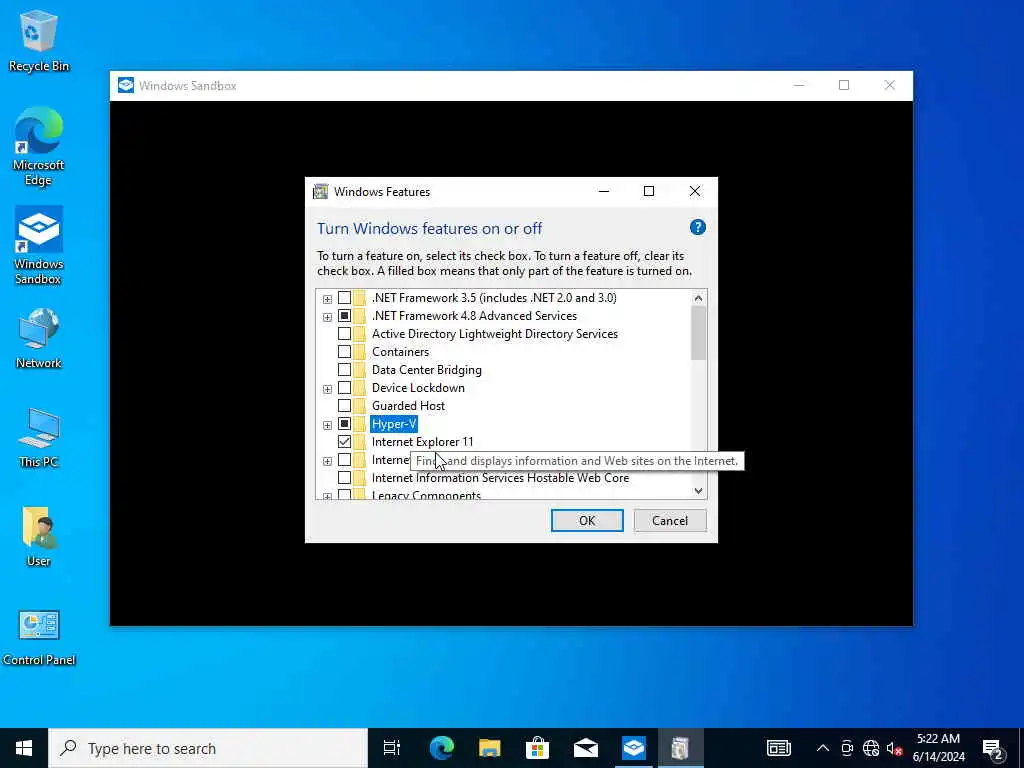
Task: Click the Windows Features title bar icon
Action: (x=320, y=191)
